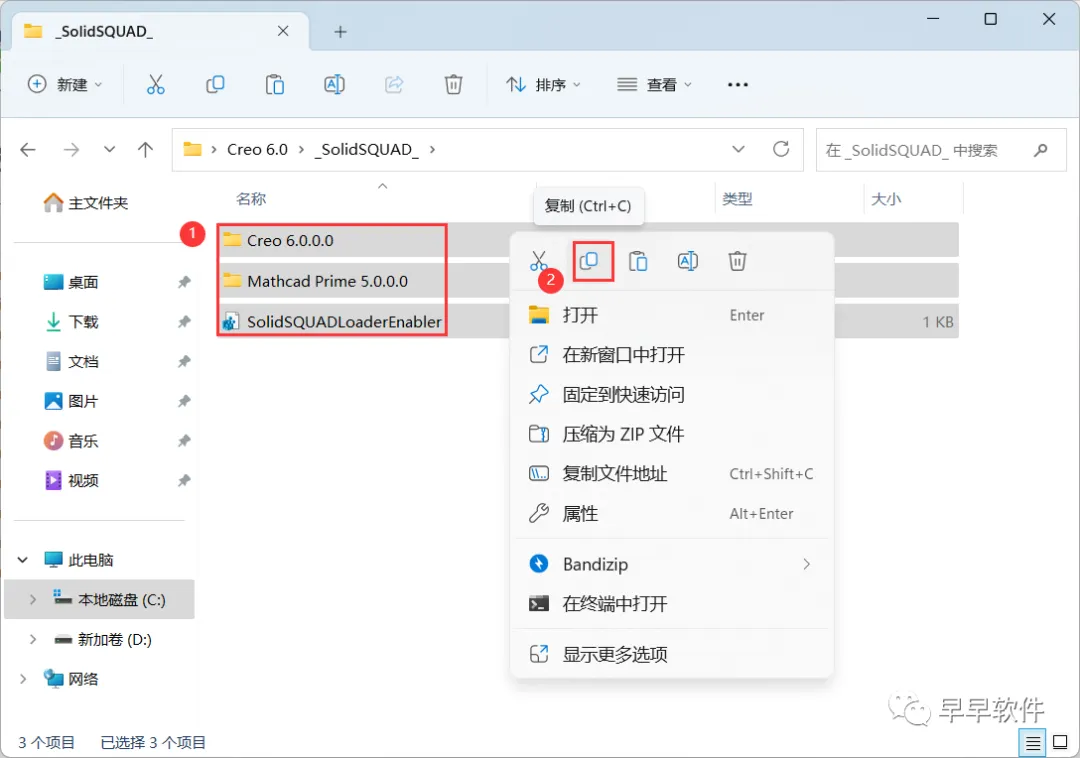Click the Share icon in the top toolbar
This screenshot has height=758, width=1080.
click(x=394, y=85)
